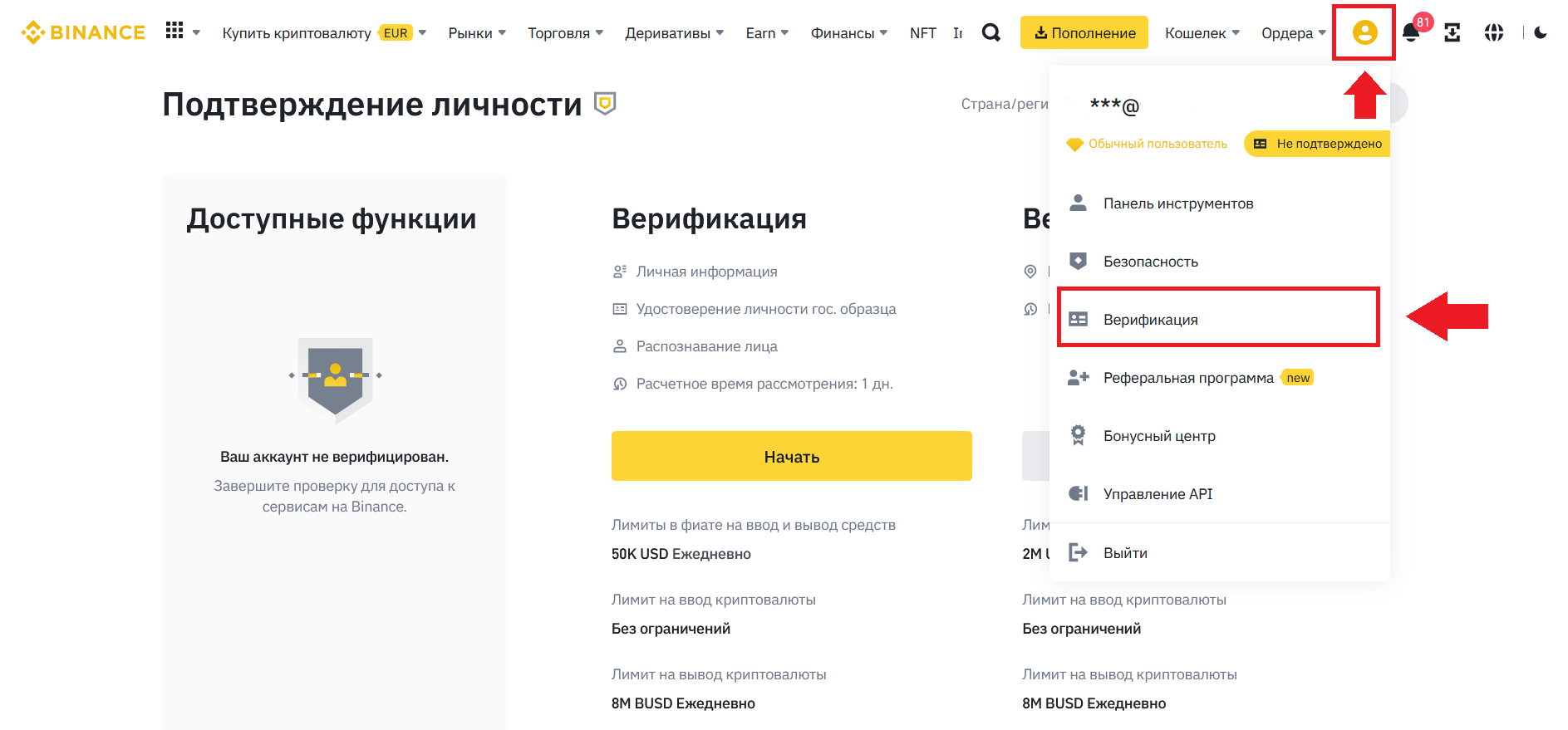1568x730 pixels.
Task: Expand the Earn dropdown
Action: (784, 32)
